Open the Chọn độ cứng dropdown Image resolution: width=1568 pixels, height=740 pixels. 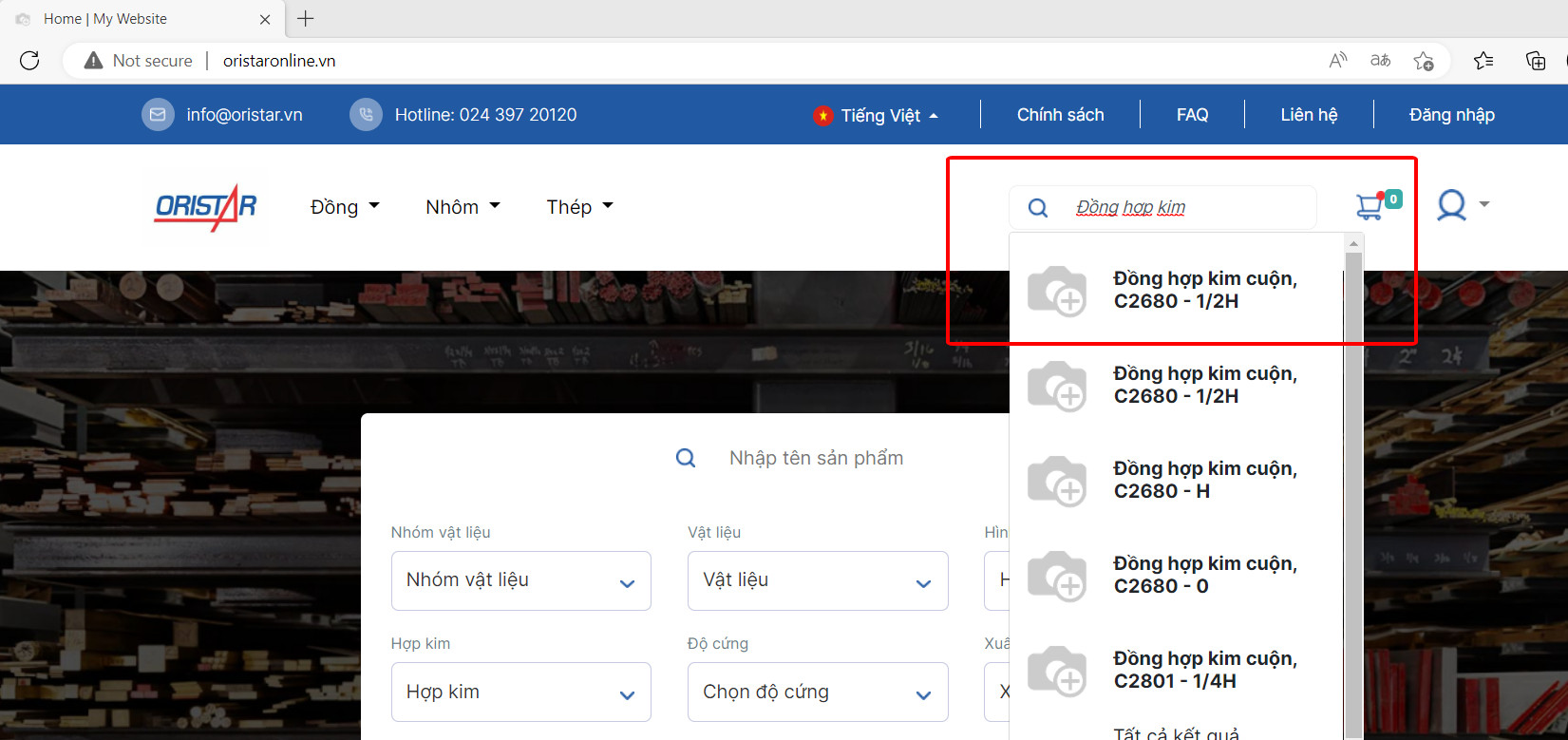(818, 692)
